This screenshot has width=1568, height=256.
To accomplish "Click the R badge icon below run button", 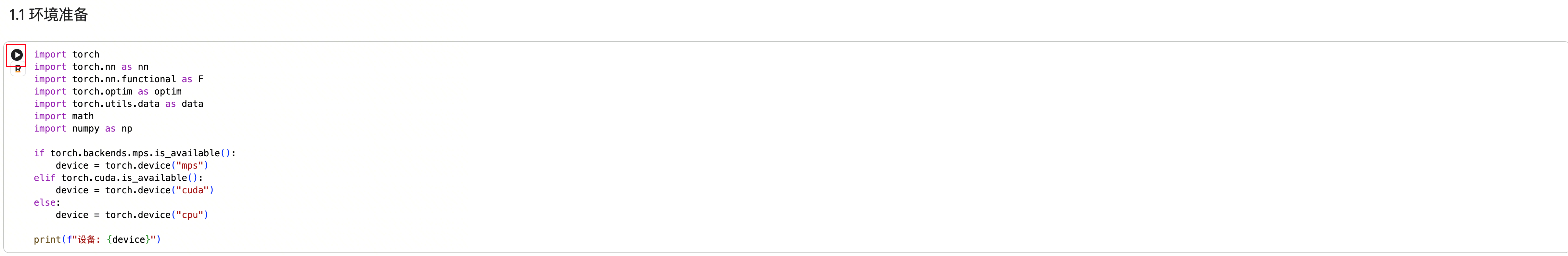I will click(x=18, y=69).
